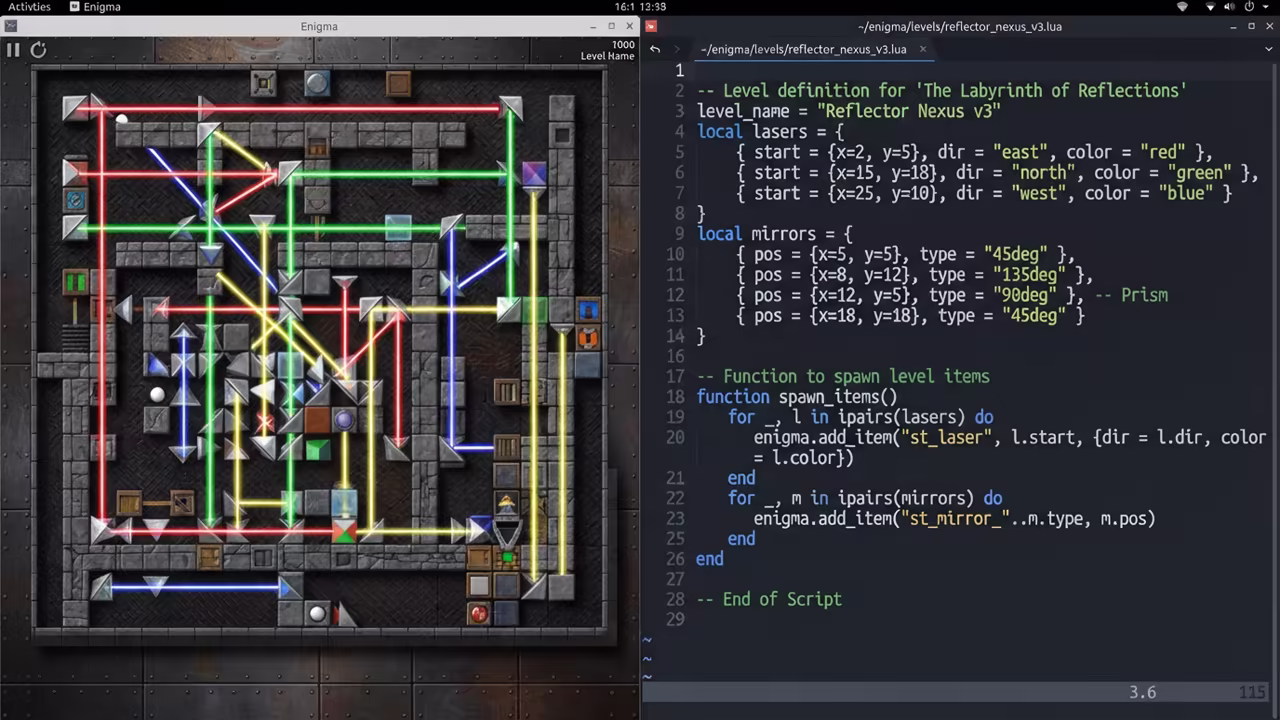Click the red editor app icon in its title bar
Image resolution: width=1280 pixels, height=720 pixels.
coord(651,27)
